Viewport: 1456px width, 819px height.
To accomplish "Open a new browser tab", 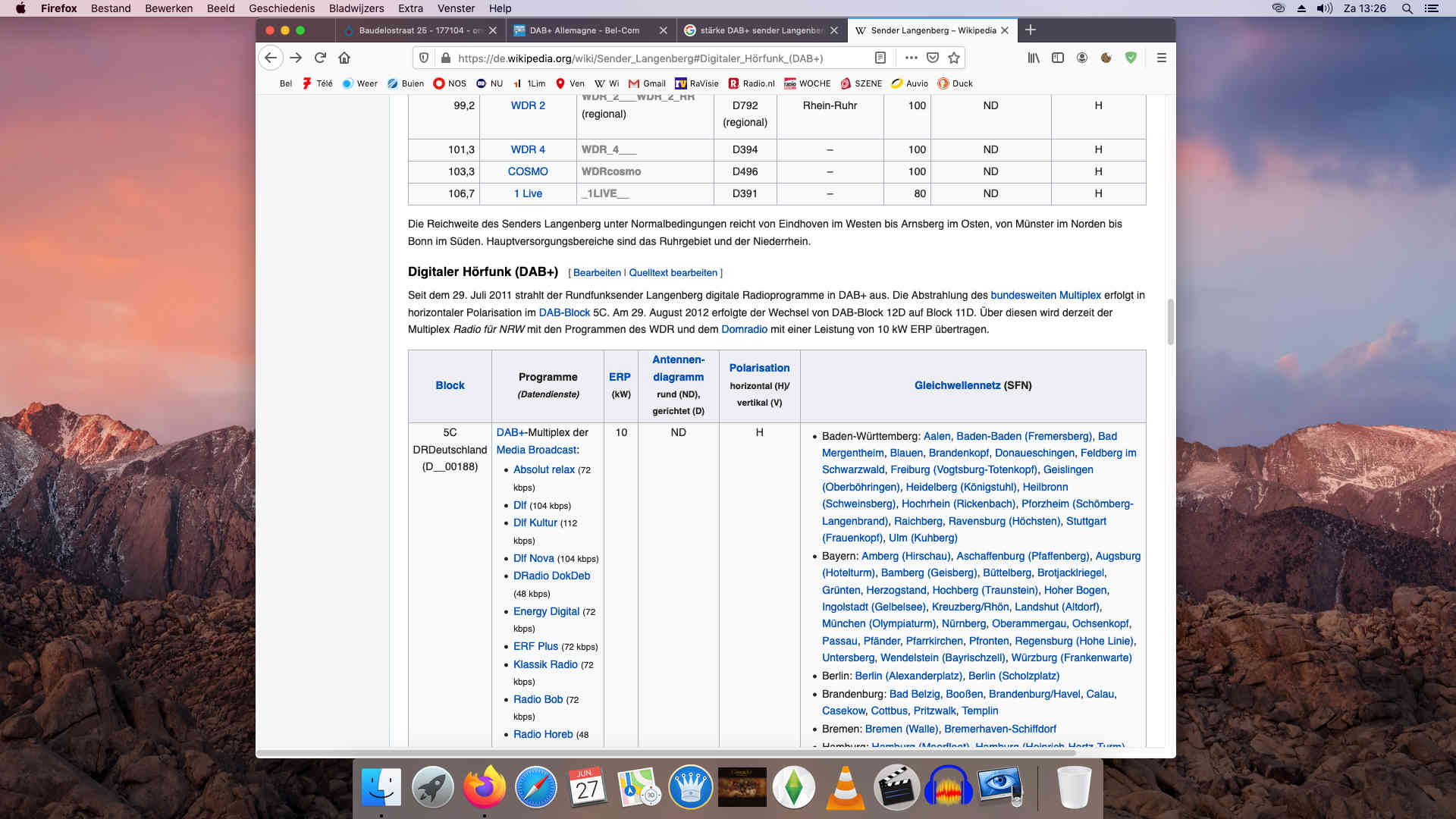I will (x=1030, y=30).
